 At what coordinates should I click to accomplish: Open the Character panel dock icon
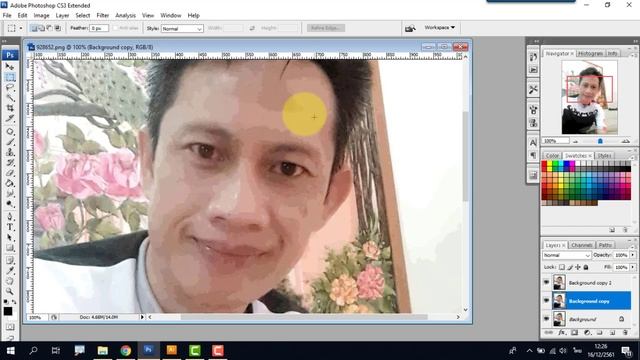pos(533,142)
